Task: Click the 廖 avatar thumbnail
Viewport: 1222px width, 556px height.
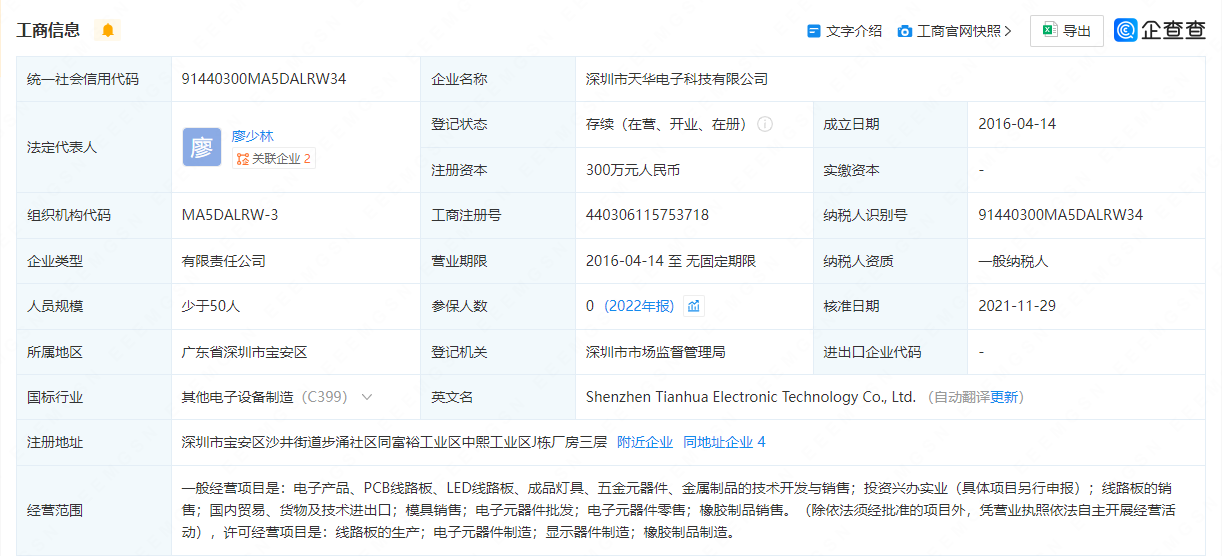Action: pyautogui.click(x=201, y=147)
